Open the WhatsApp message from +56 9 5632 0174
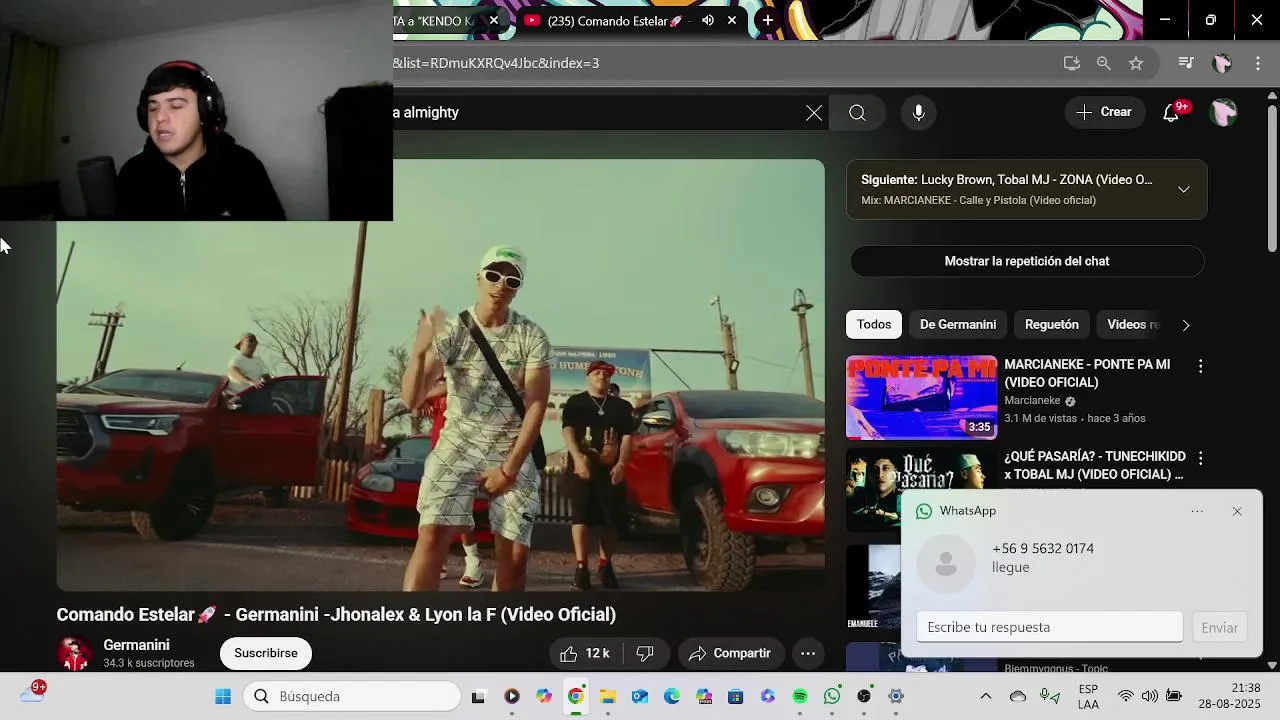This screenshot has height=720, width=1280. pos(1042,557)
